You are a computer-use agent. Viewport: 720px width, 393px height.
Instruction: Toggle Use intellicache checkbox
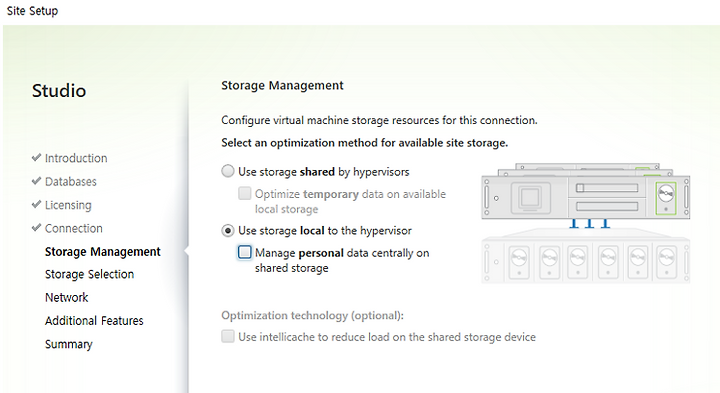[x=228, y=337]
